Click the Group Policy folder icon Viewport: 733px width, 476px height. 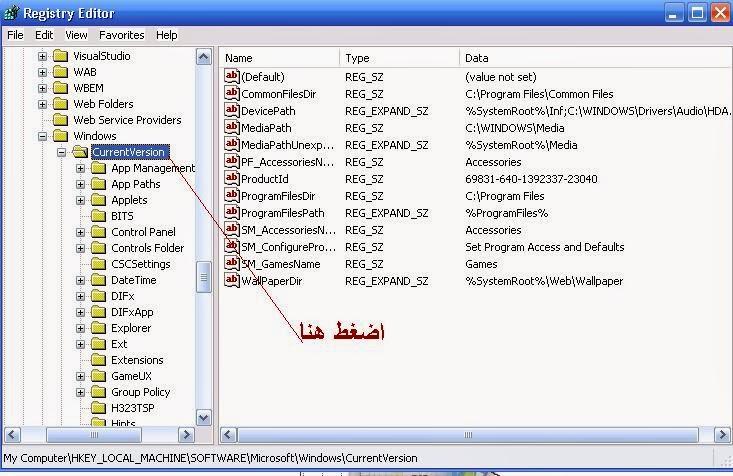[98, 392]
